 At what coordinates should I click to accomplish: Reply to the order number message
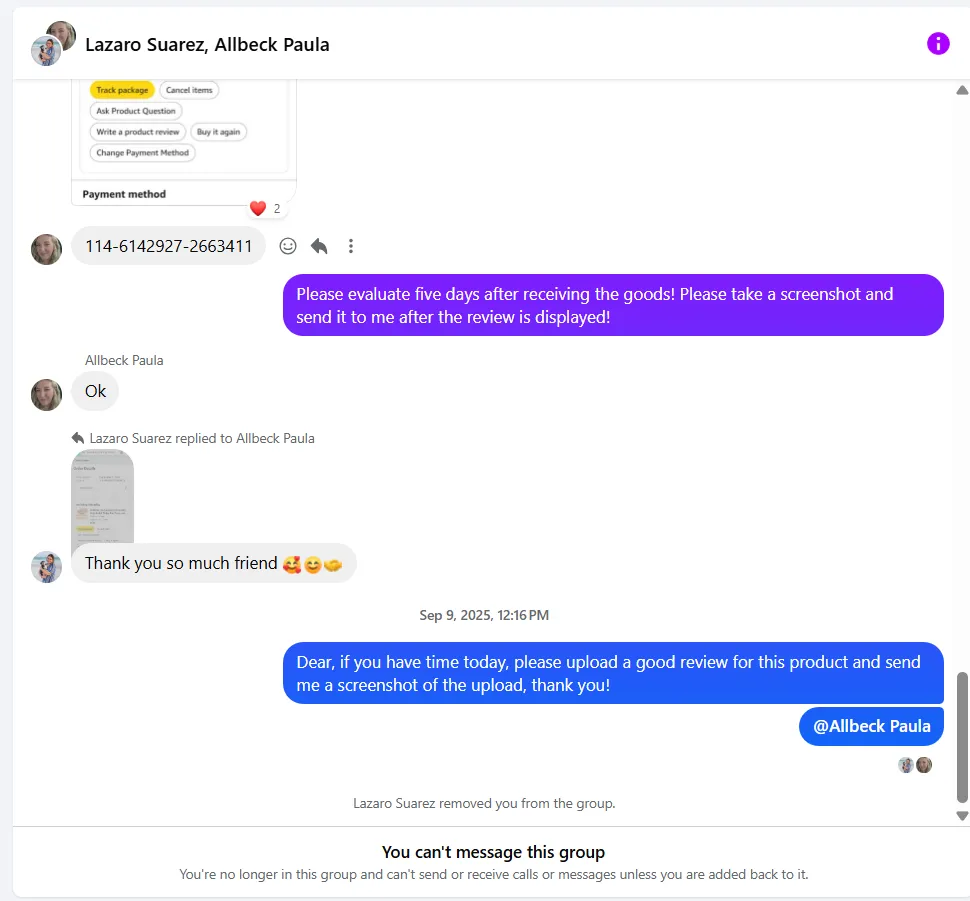(319, 246)
